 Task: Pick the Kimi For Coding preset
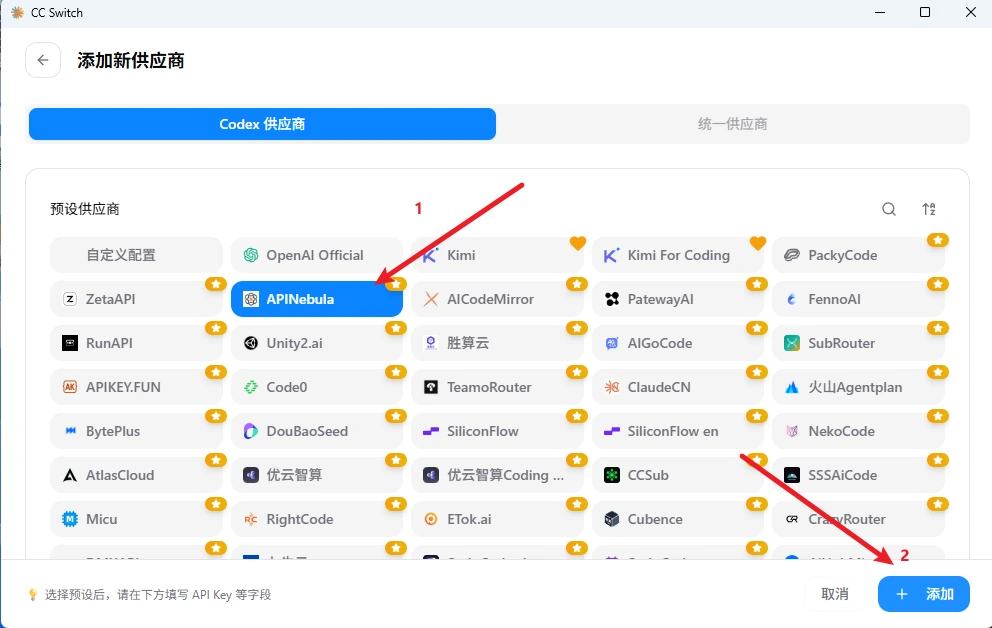(678, 255)
